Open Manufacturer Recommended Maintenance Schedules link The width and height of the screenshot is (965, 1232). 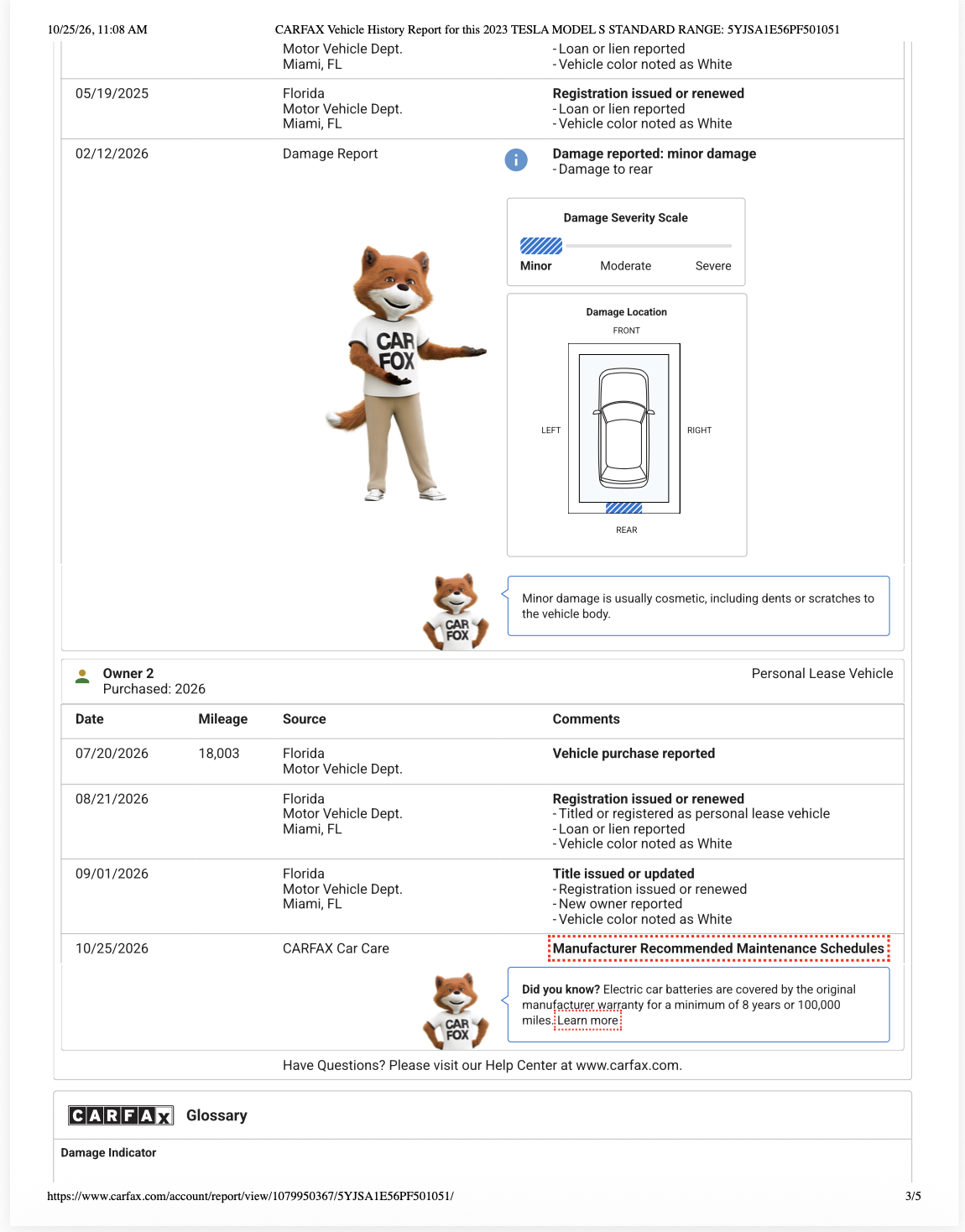(718, 948)
